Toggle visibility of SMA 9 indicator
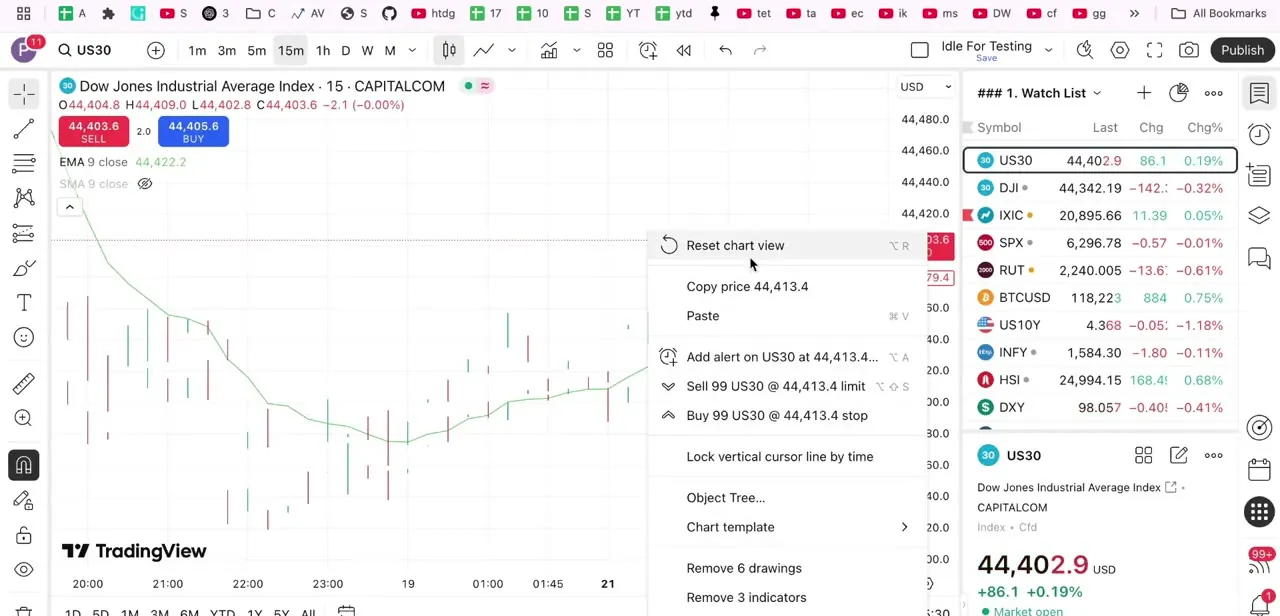This screenshot has width=1280, height=616. (x=145, y=184)
